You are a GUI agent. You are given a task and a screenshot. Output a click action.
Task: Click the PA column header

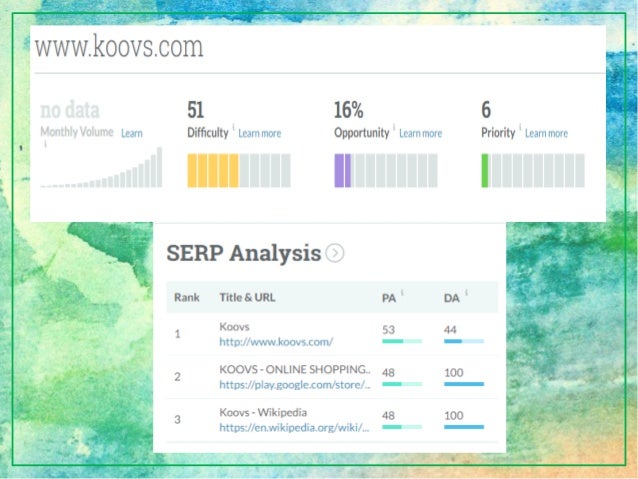coord(389,298)
